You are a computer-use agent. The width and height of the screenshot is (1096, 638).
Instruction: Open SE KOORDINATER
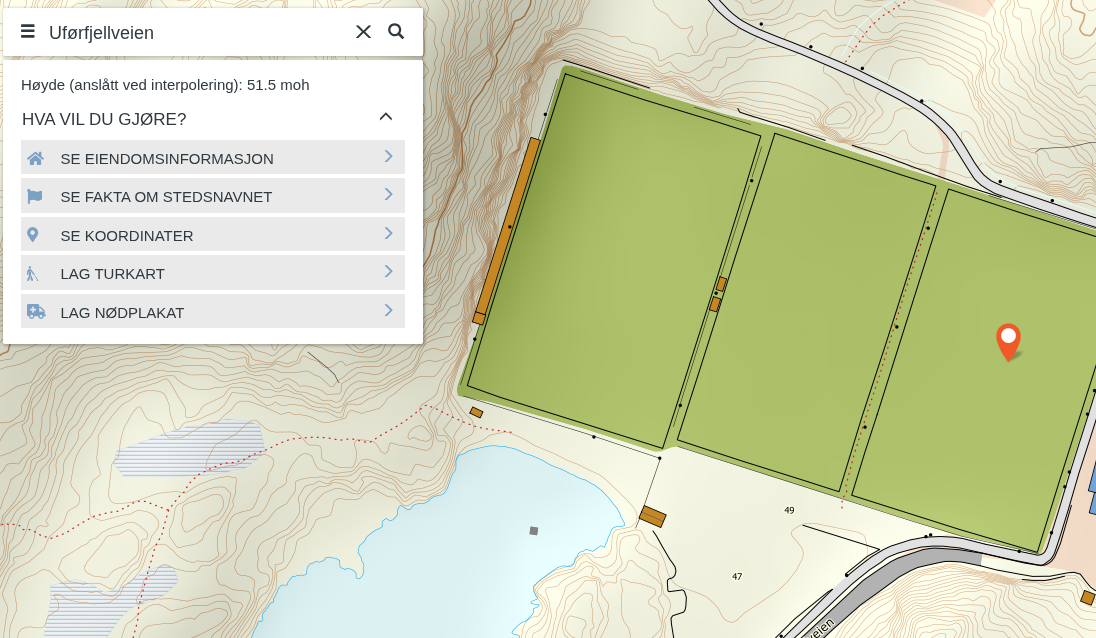(x=212, y=234)
